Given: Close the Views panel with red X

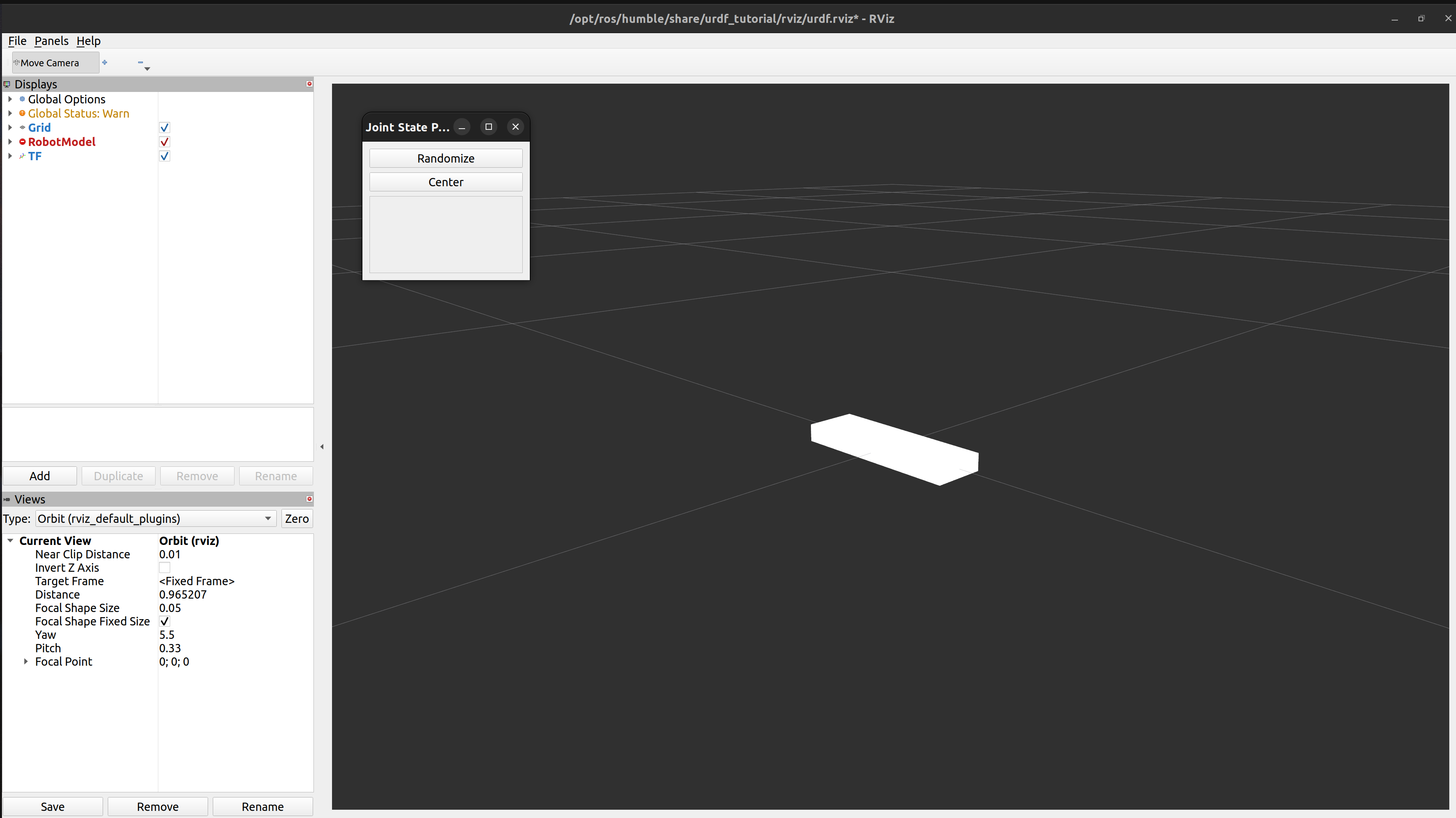Looking at the screenshot, I should pyautogui.click(x=309, y=499).
